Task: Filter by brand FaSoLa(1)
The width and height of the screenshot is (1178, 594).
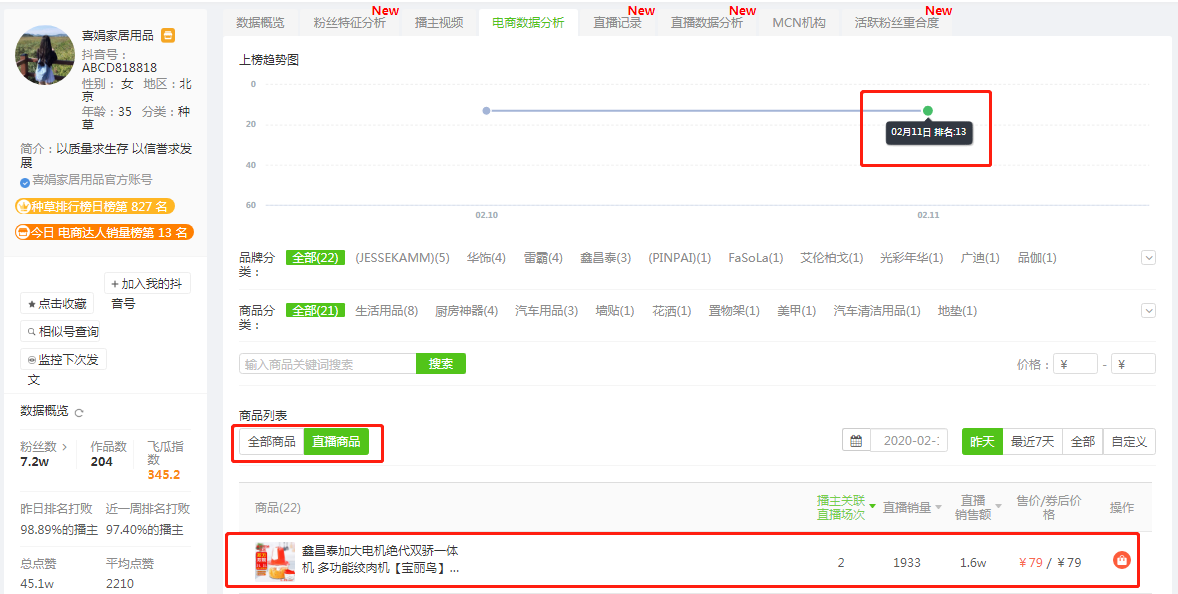Action: click(756, 258)
